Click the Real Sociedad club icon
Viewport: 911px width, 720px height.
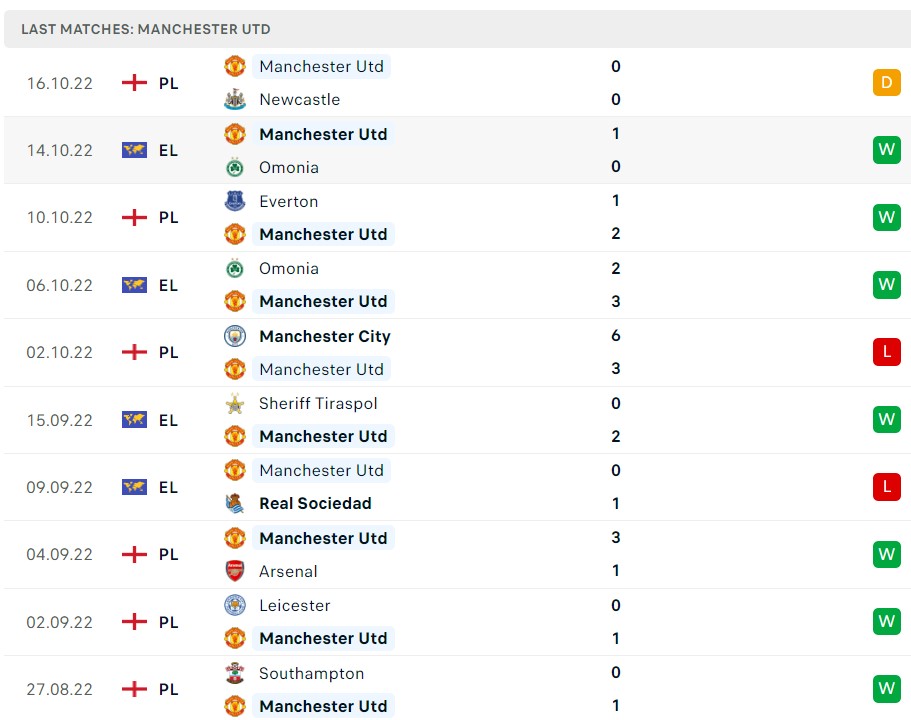coord(235,503)
